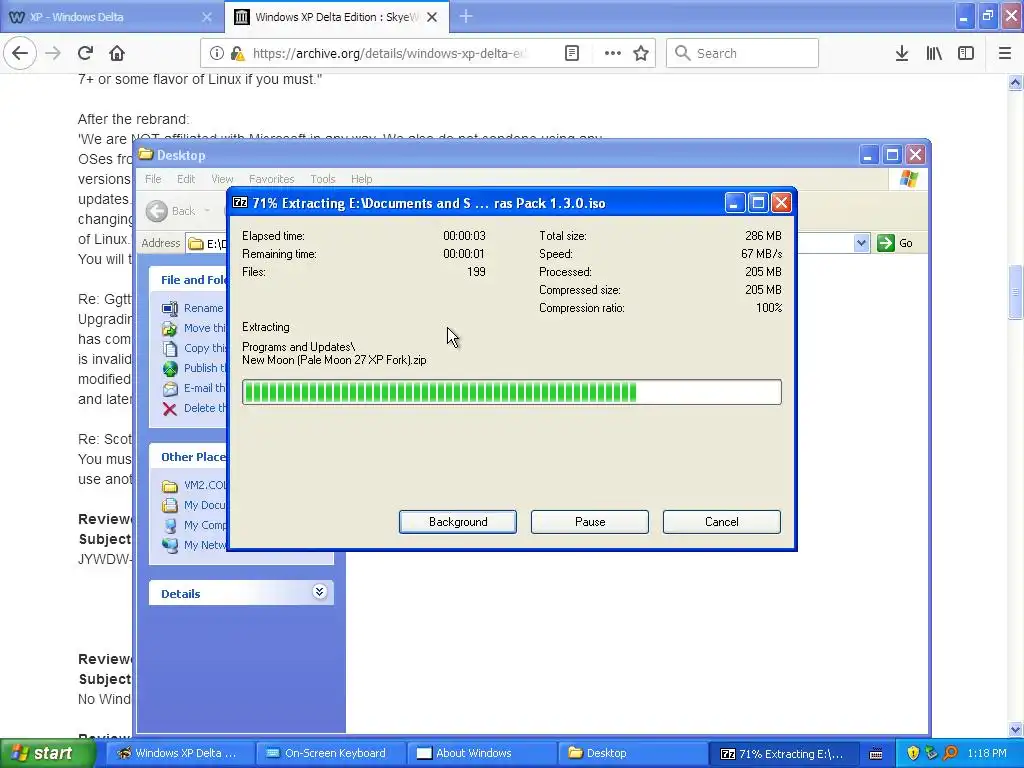
Task: Switch to Desktop taskbar item
Action: point(633,754)
